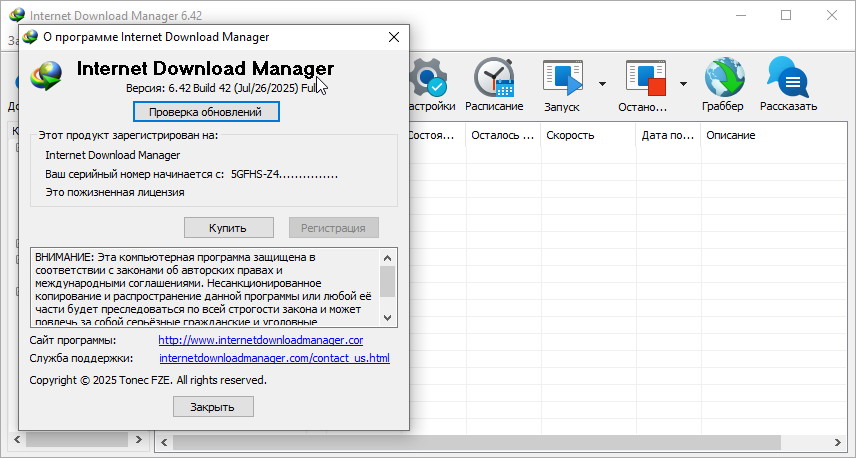
Task: Click the Купить button
Action: point(229,228)
